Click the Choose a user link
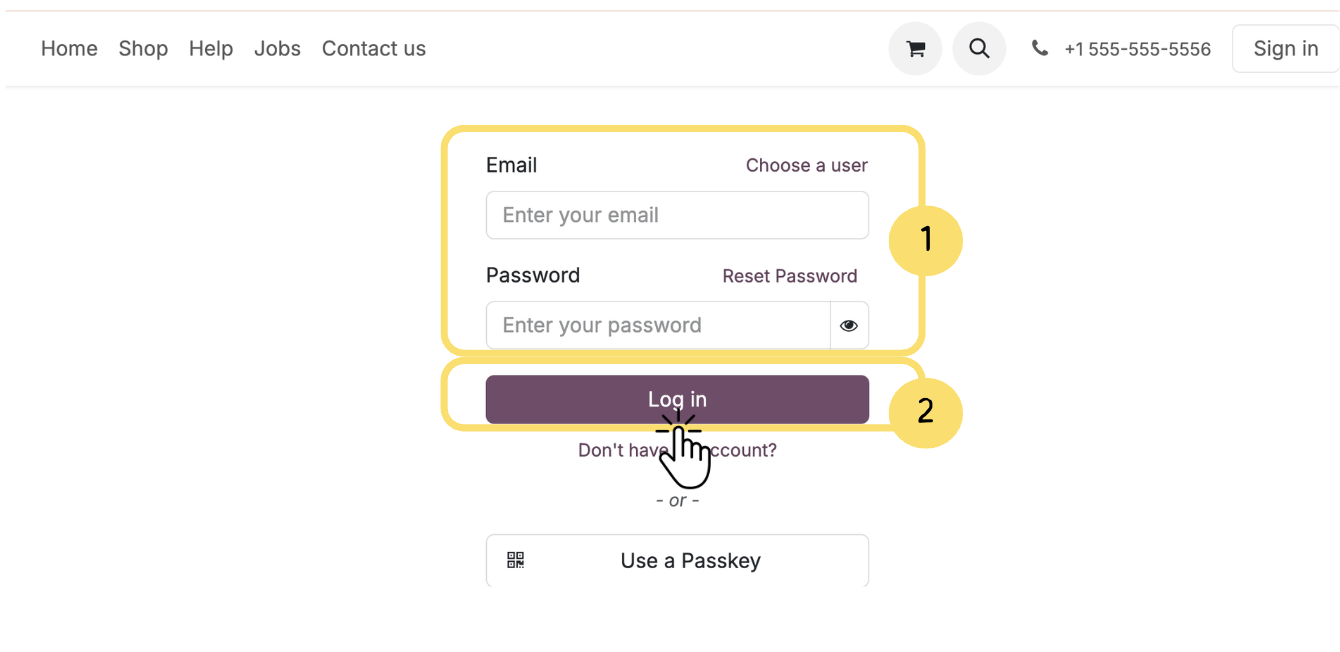 806,165
